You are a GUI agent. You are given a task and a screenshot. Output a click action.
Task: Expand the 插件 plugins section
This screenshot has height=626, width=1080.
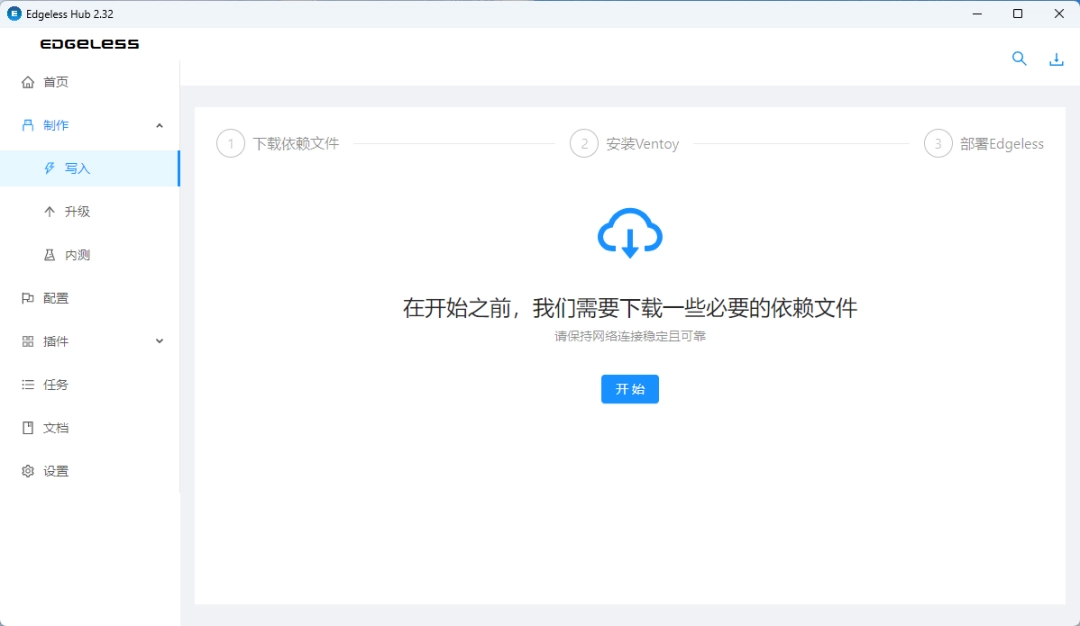pos(159,341)
